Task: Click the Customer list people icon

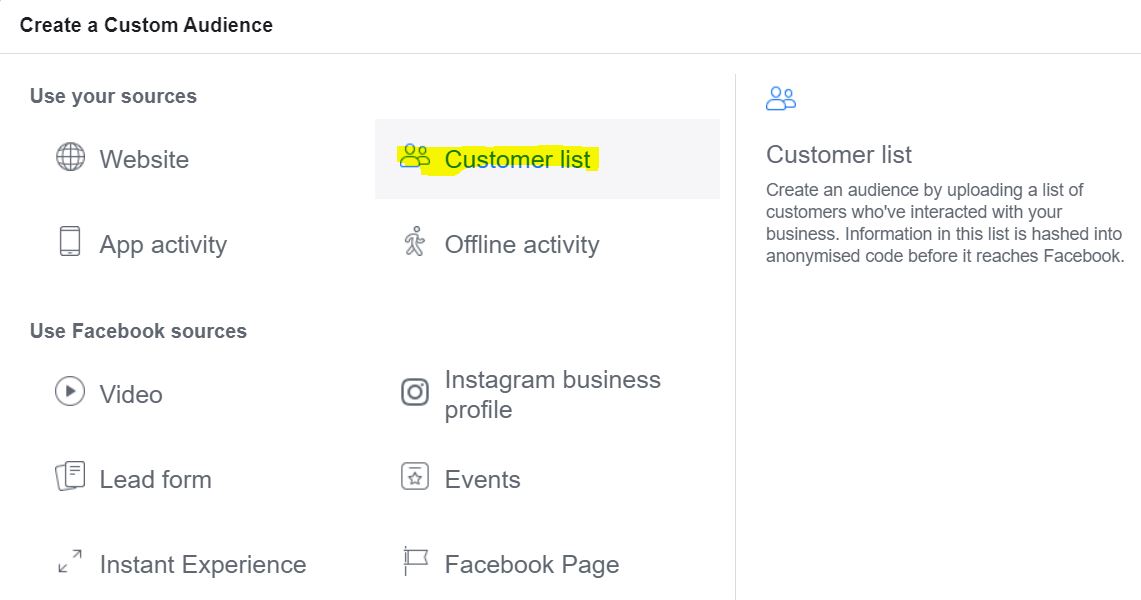Action: coord(414,156)
